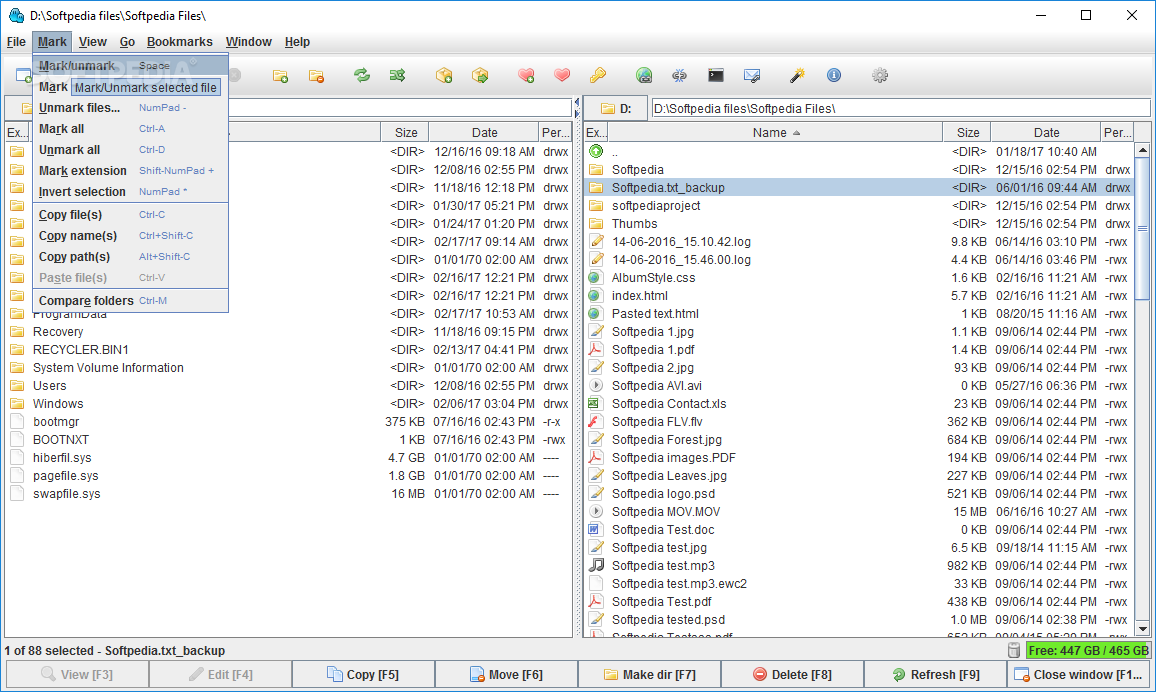Choose Invert selection menu entry

pyautogui.click(x=130, y=192)
